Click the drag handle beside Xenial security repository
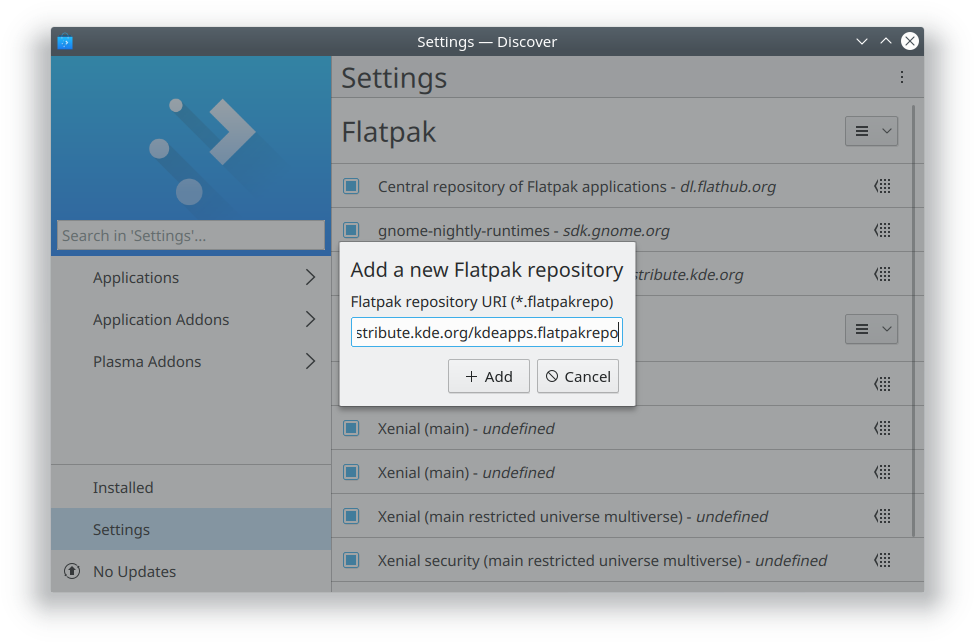The height and width of the screenshot is (642, 974). [x=883, y=560]
